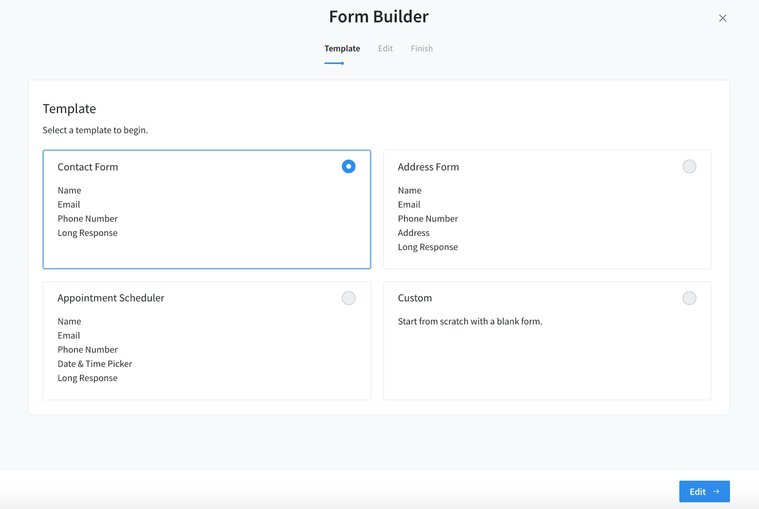
Task: Click 'Email' in Address Form card
Action: tap(409, 205)
